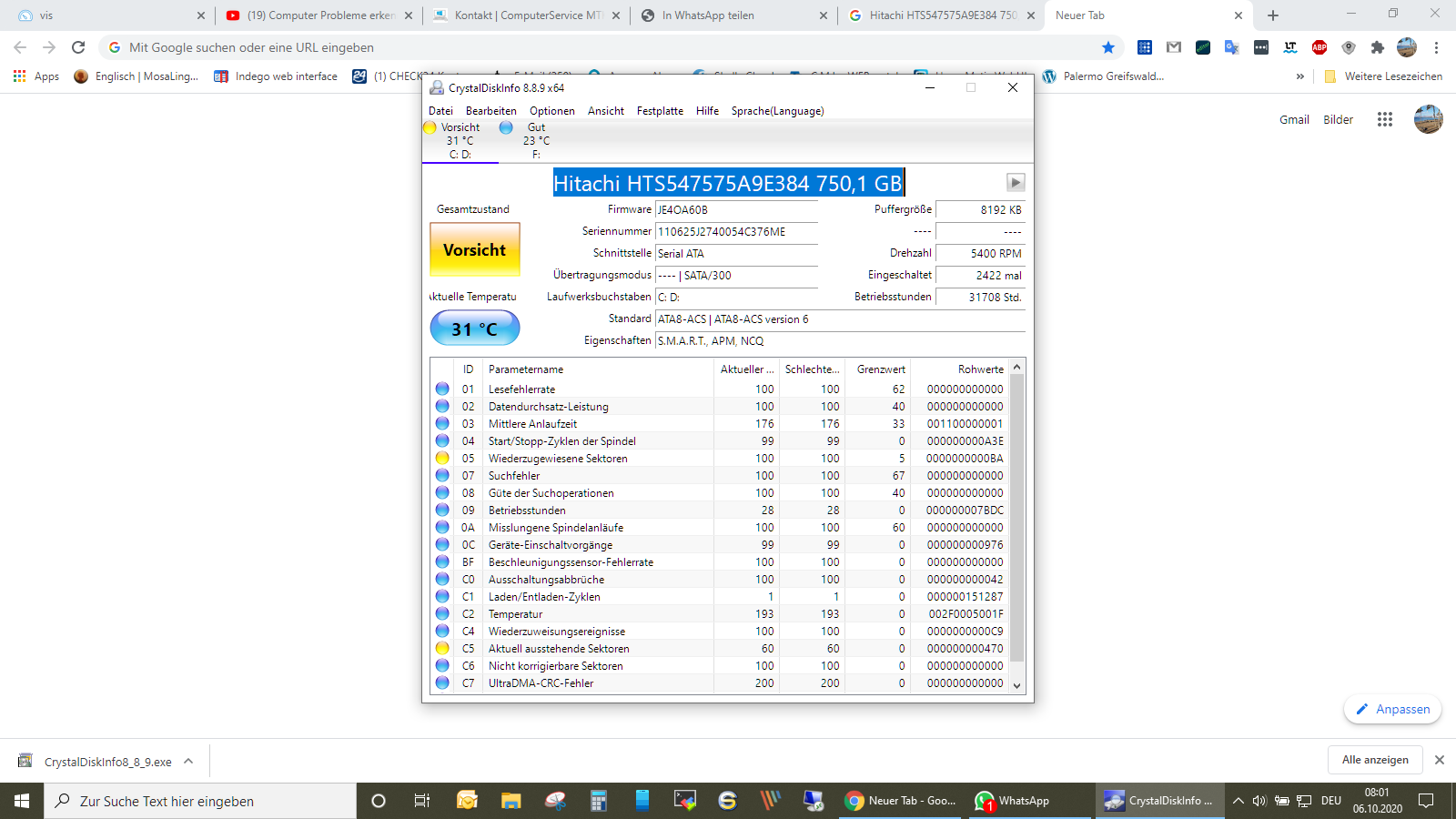Viewport: 1456px width, 819px height.
Task: Expand hidden bookmarks with the » chevron
Action: click(x=1300, y=76)
